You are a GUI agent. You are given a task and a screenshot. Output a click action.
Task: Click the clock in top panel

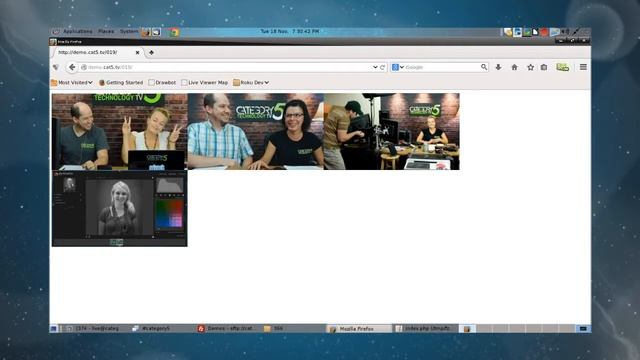click(x=290, y=31)
